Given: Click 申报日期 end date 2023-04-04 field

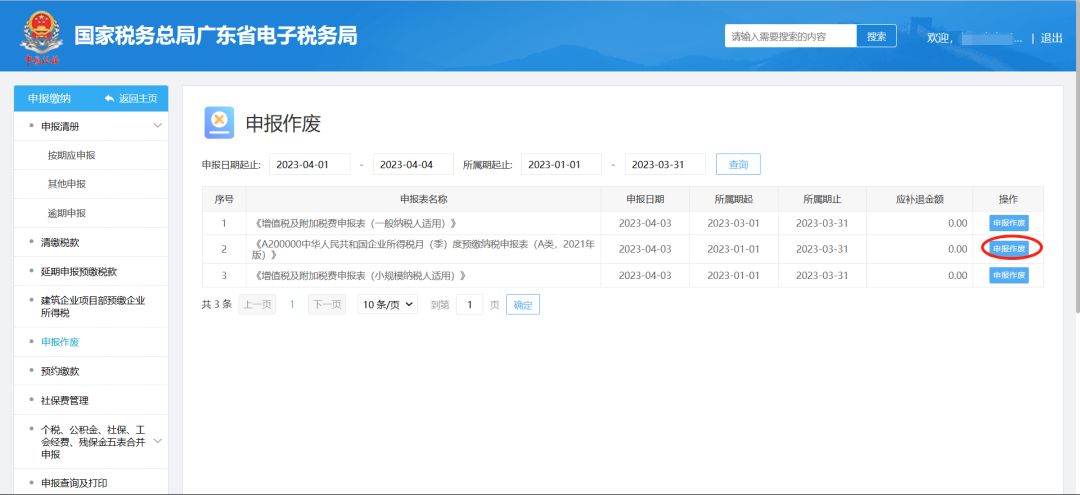Looking at the screenshot, I should pos(413,165).
